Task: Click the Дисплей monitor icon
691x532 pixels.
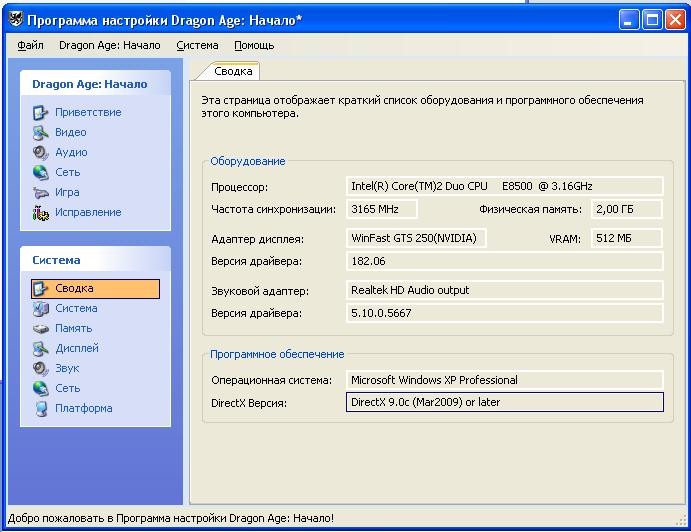Action: (41, 349)
